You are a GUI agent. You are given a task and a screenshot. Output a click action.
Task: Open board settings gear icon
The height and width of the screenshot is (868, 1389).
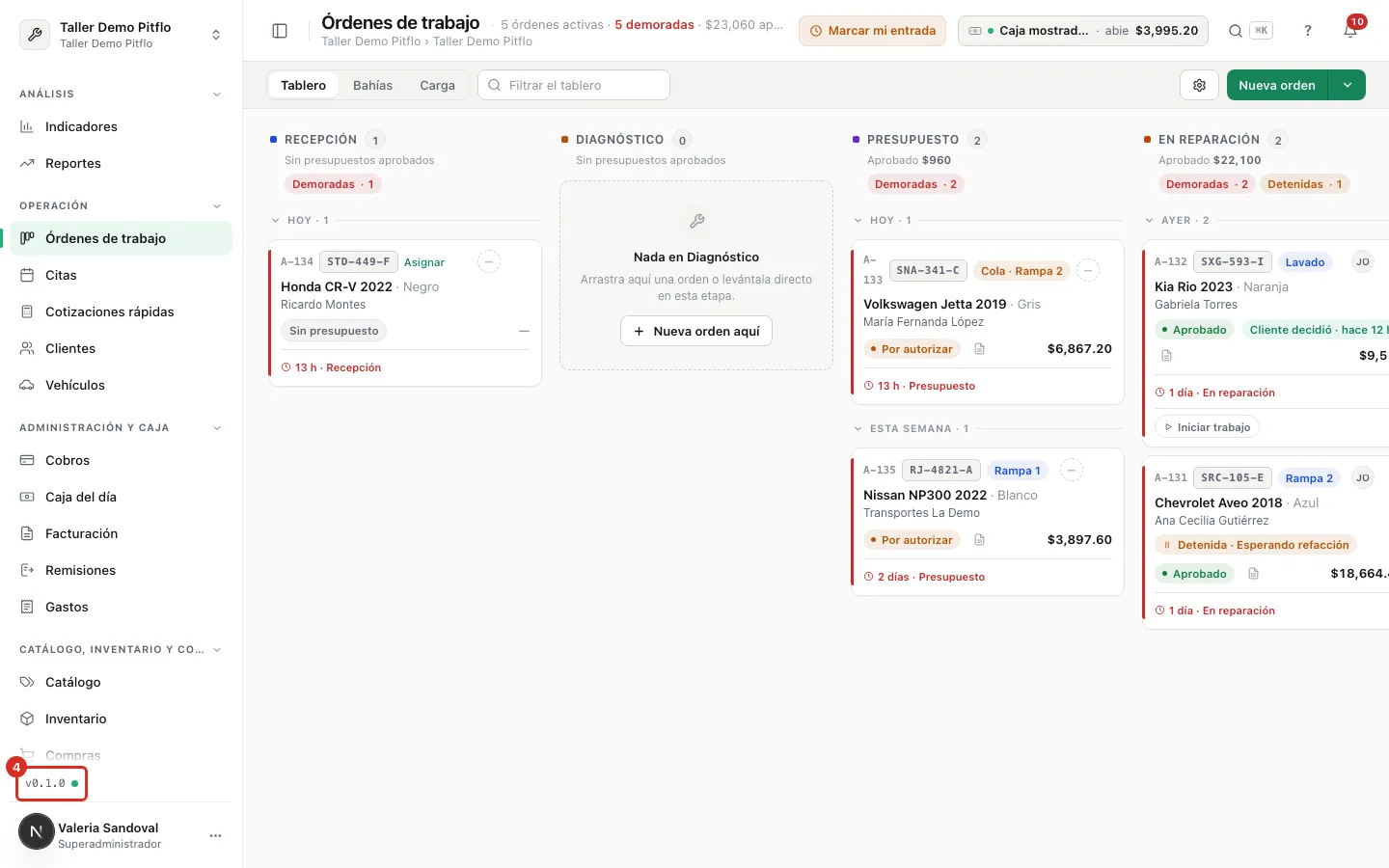pyautogui.click(x=1199, y=85)
